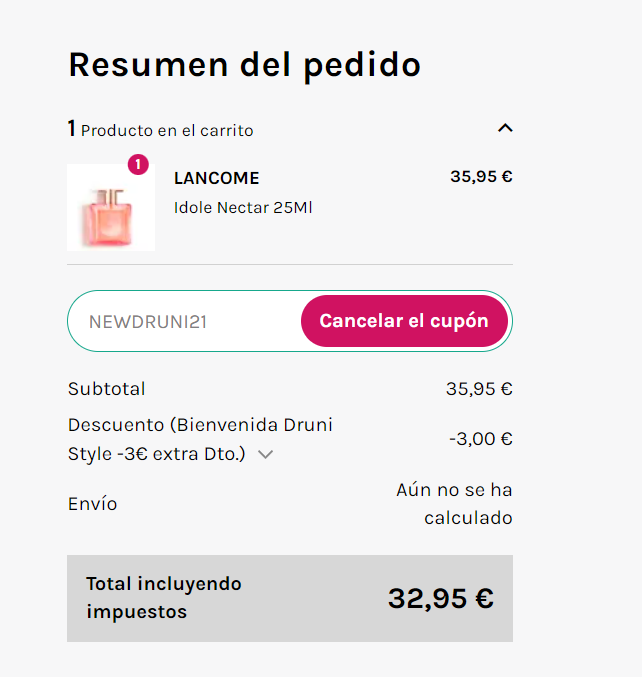Click the Envío label
Viewport: 642px width, 677px height.
pyautogui.click(x=92, y=504)
